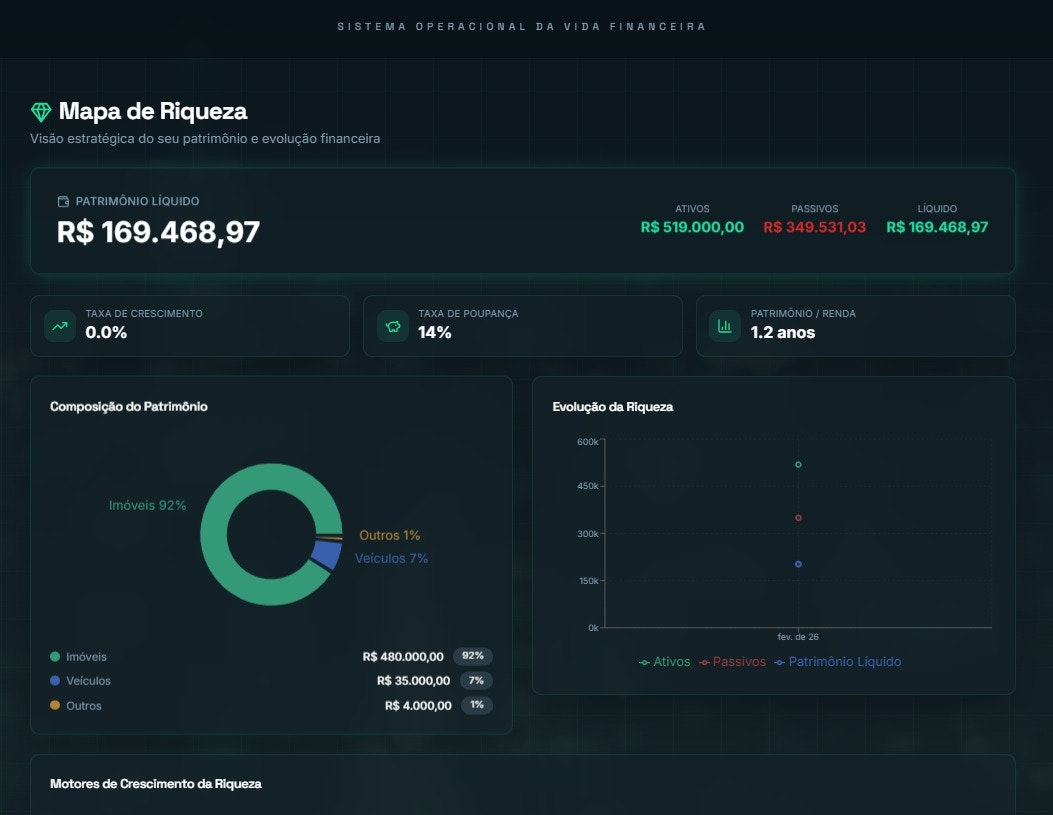Click the green Imóveis legend dot
The width and height of the screenshot is (1053, 815).
[55, 657]
